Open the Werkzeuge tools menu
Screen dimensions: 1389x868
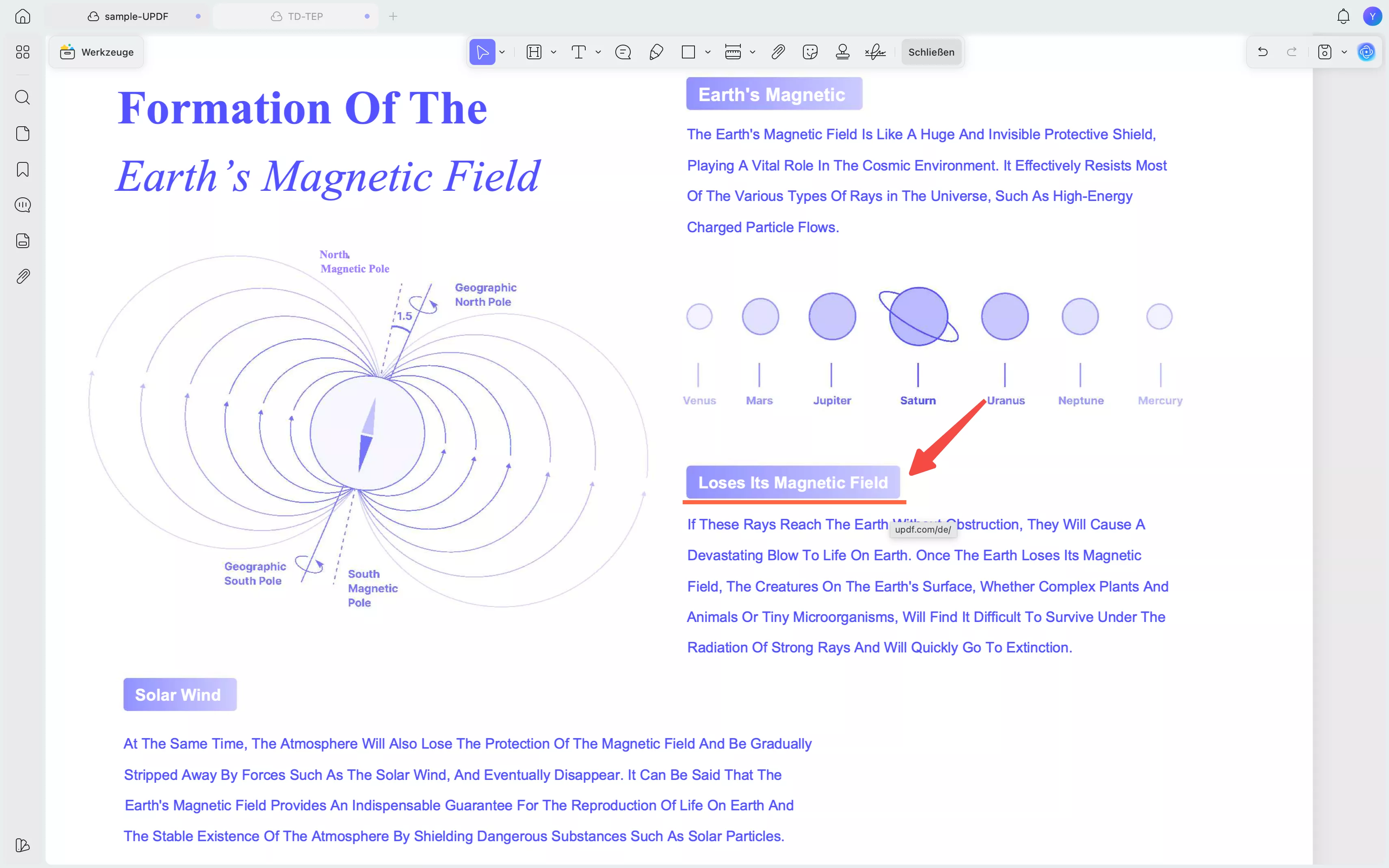click(97, 52)
